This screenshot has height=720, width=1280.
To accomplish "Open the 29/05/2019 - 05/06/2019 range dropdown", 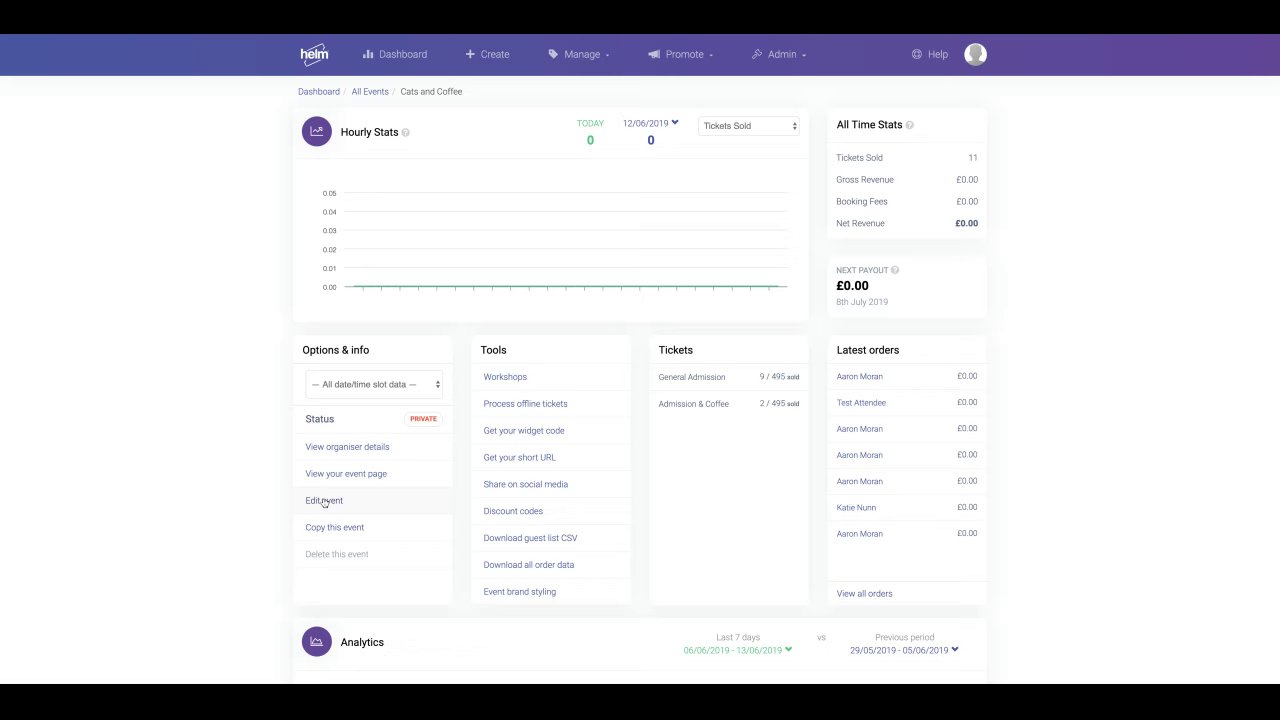I will [904, 650].
